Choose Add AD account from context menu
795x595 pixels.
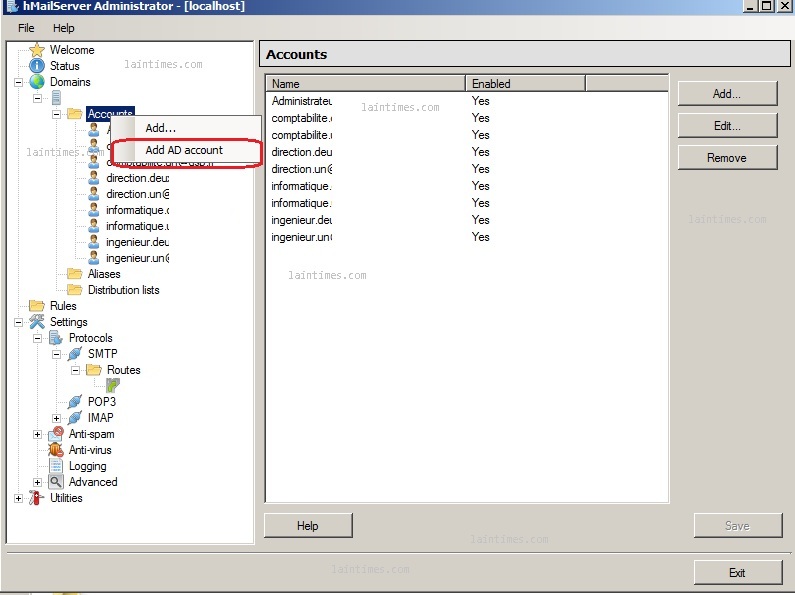(x=186, y=150)
